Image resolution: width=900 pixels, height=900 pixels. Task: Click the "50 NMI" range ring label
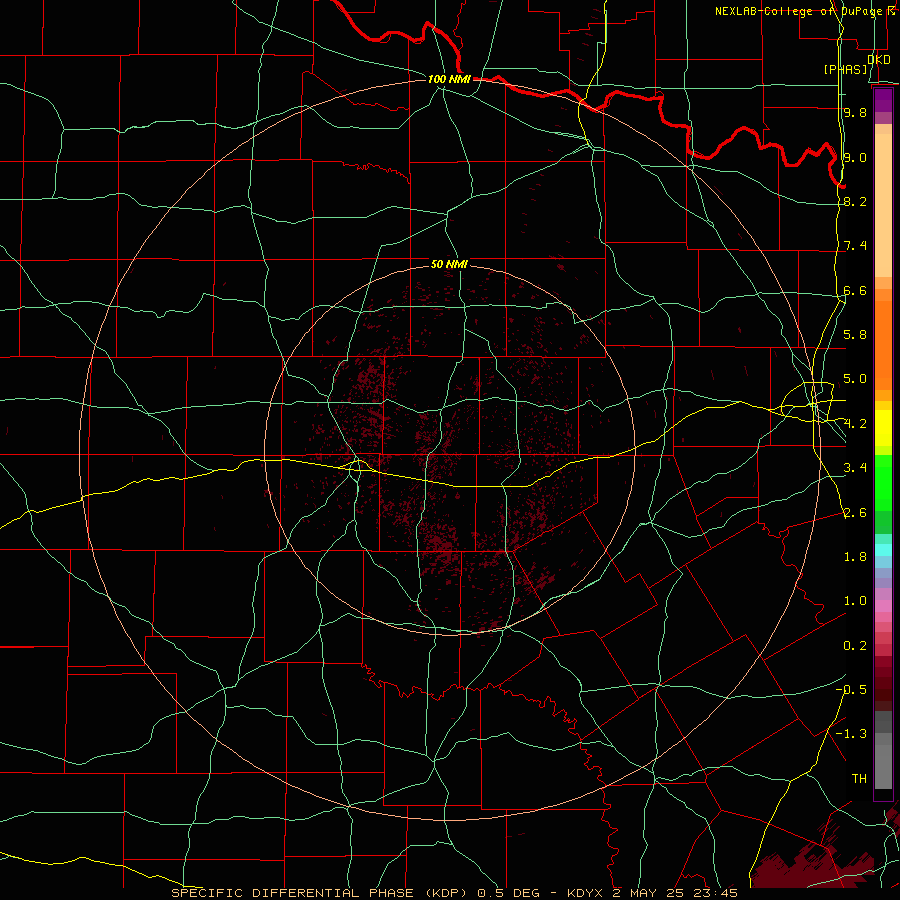point(449,264)
